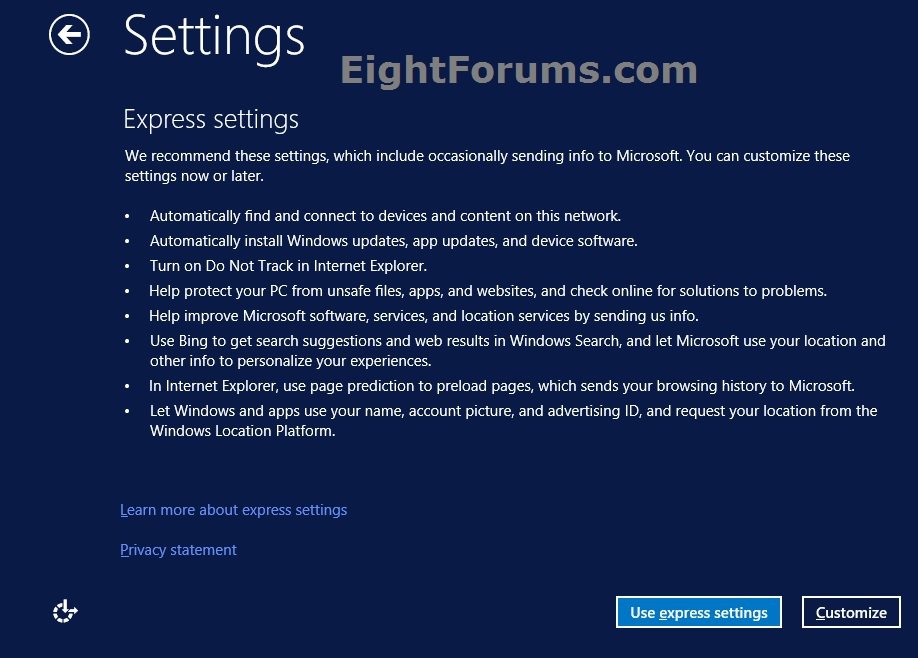Click the Do Not Track line
Image resolution: width=918 pixels, height=658 pixels.
click(x=288, y=266)
